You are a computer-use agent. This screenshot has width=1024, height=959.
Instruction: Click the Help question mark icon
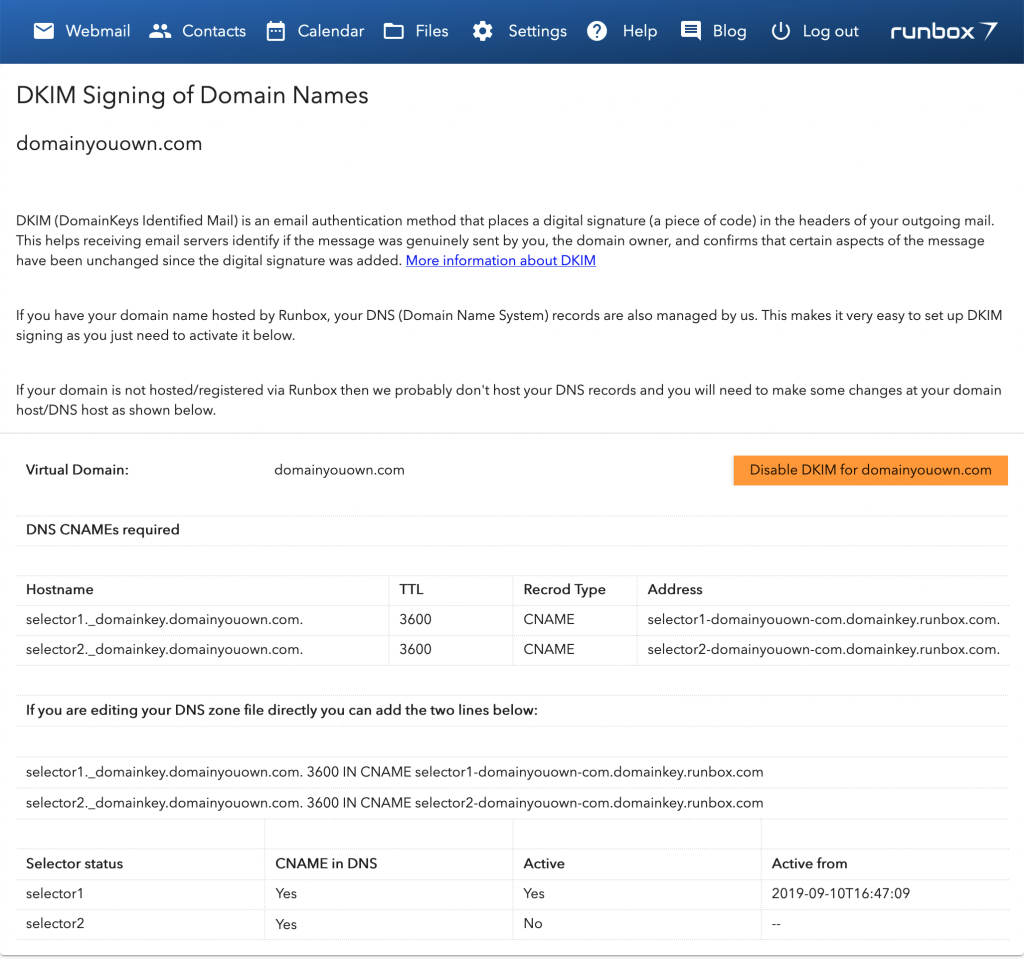(x=597, y=31)
